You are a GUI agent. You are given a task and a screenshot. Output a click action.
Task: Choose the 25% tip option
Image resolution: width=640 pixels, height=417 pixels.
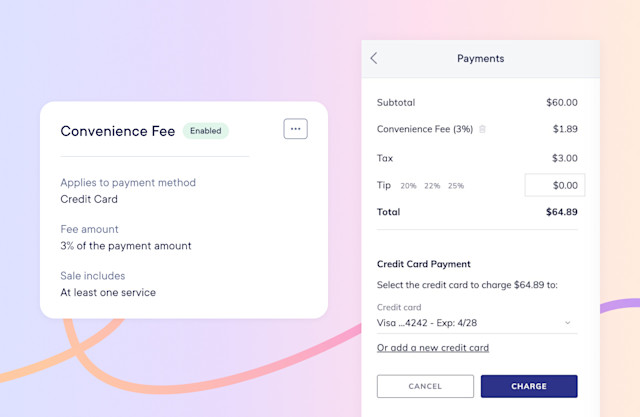[x=456, y=186]
